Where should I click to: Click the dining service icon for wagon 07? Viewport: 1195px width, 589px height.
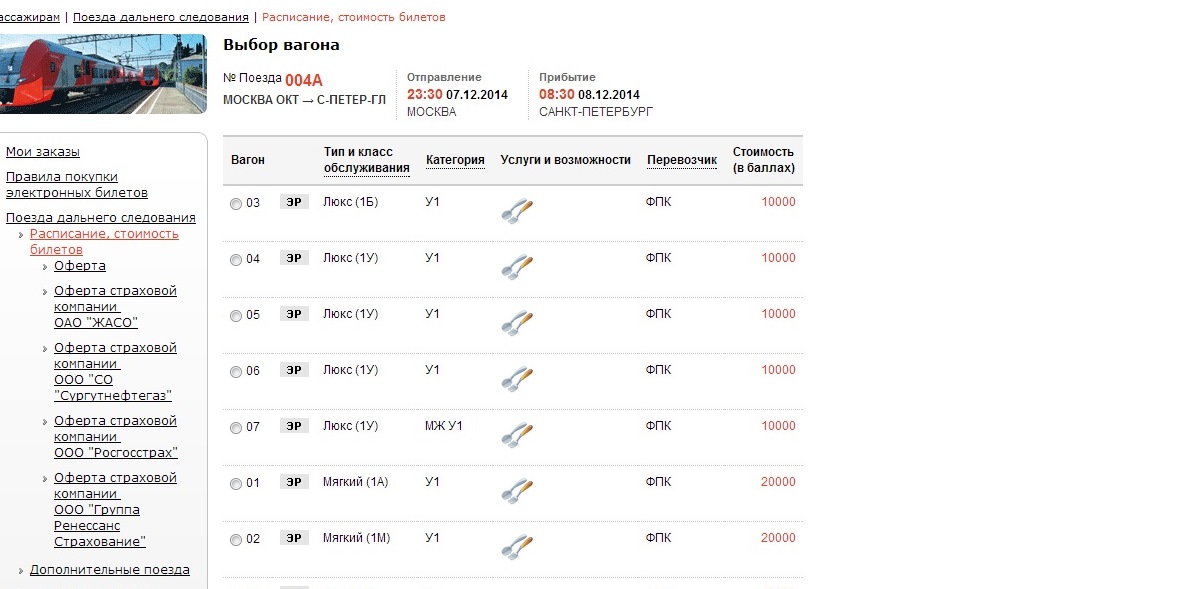[517, 434]
